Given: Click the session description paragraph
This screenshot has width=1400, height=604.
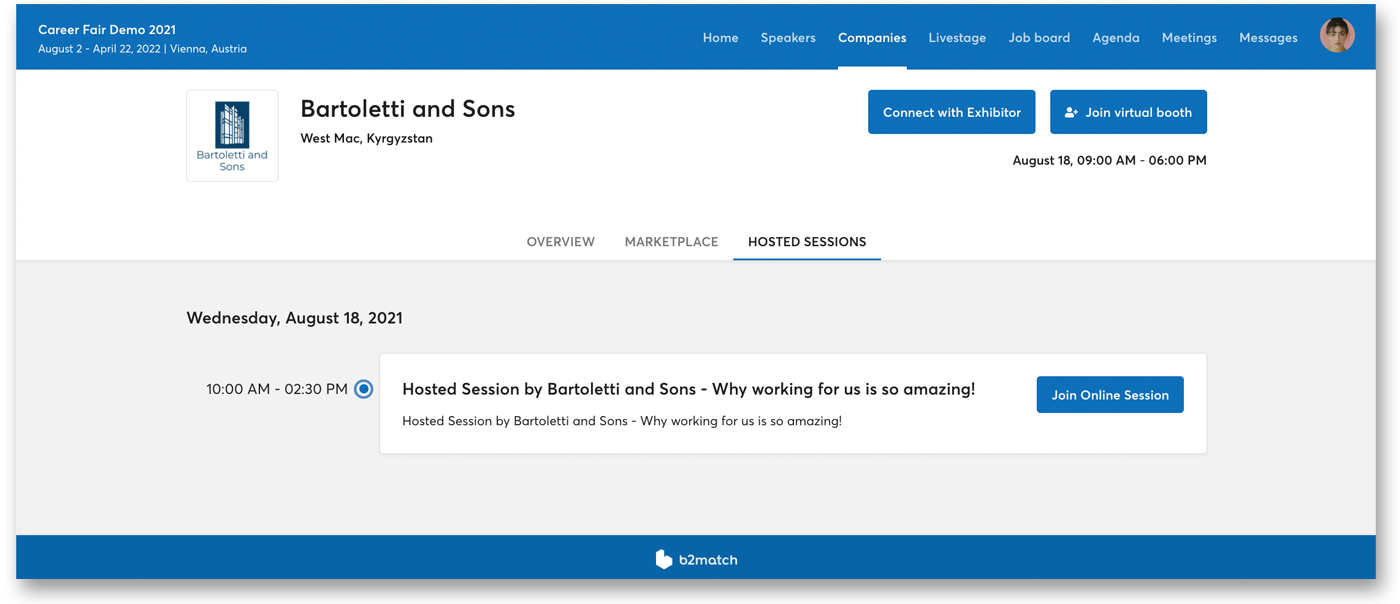Looking at the screenshot, I should click(622, 421).
